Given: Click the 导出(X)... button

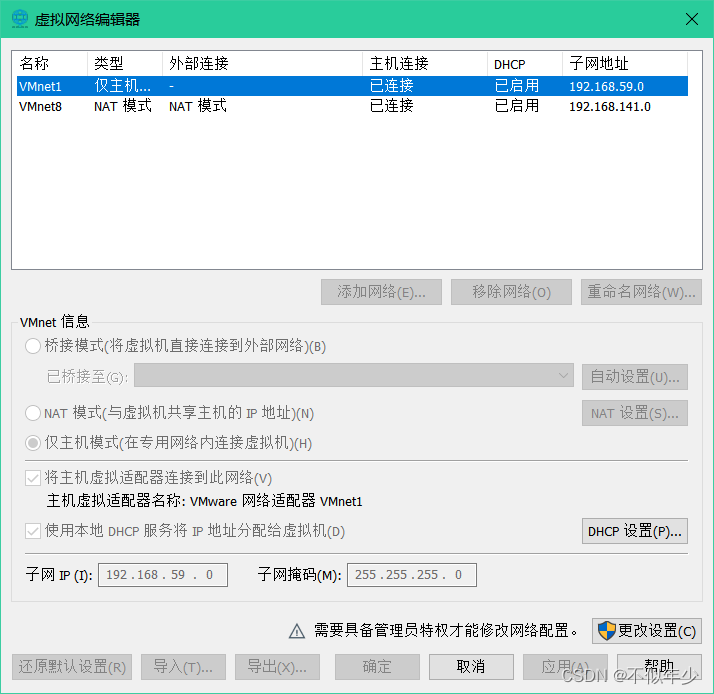Looking at the screenshot, I should (x=277, y=667).
